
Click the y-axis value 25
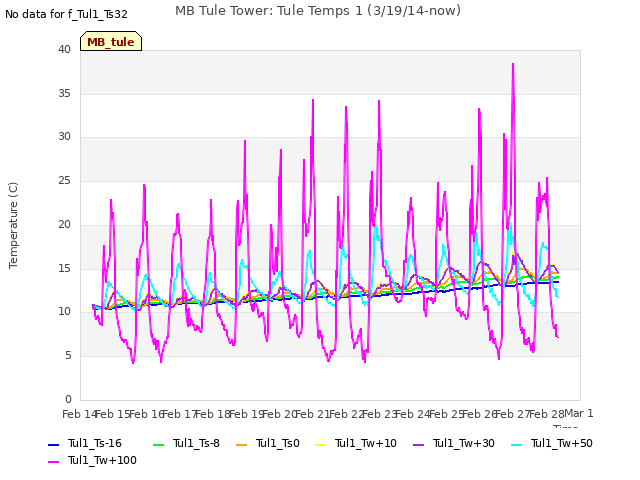pyautogui.click(x=64, y=180)
